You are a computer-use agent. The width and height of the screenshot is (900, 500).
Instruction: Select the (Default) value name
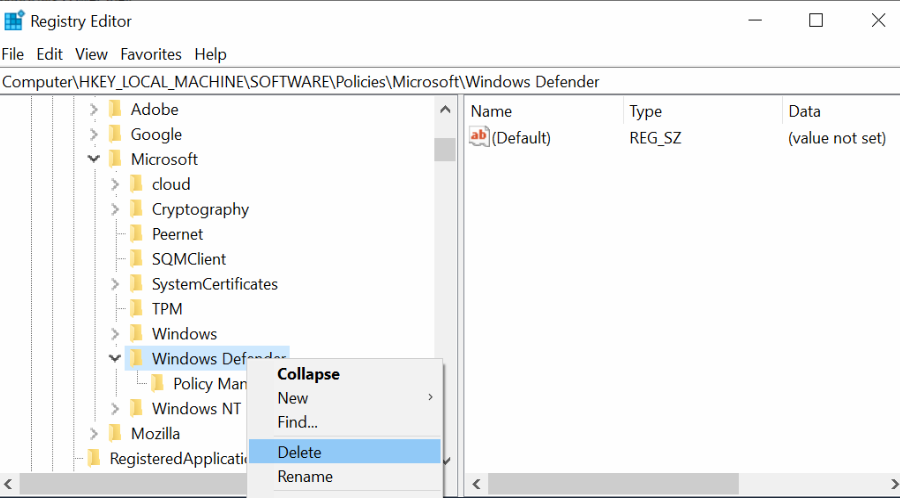(x=521, y=138)
